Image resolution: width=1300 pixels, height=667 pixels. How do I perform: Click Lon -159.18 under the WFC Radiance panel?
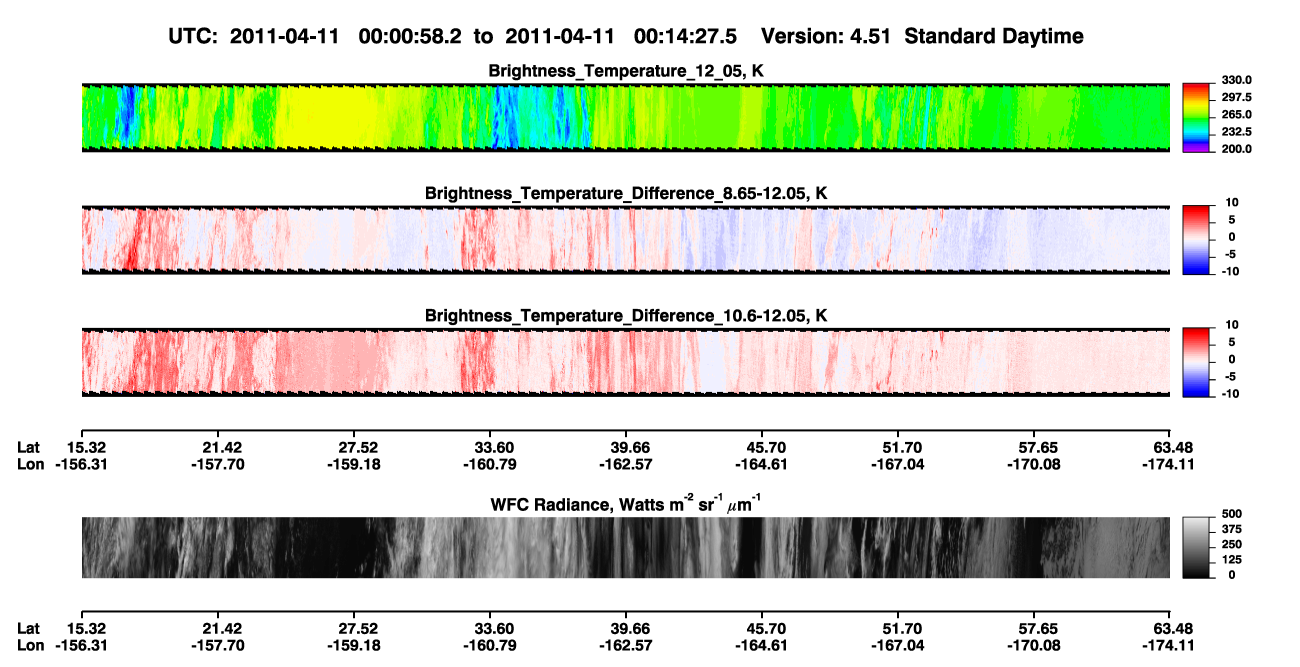coord(354,646)
